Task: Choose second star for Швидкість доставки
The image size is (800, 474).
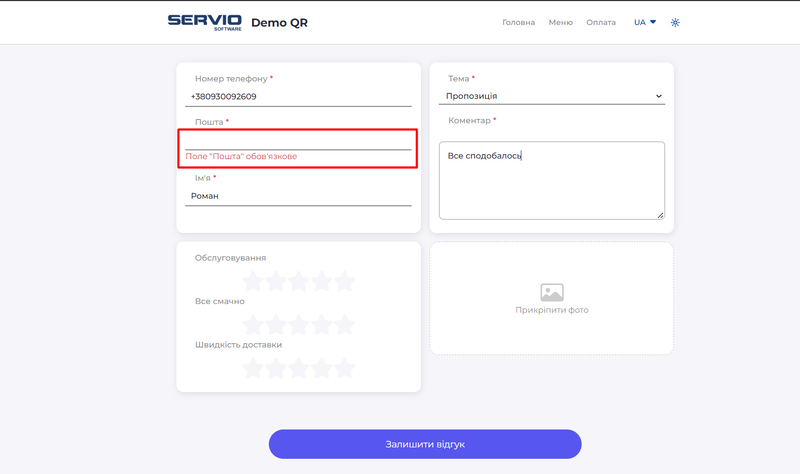Action: (x=276, y=368)
